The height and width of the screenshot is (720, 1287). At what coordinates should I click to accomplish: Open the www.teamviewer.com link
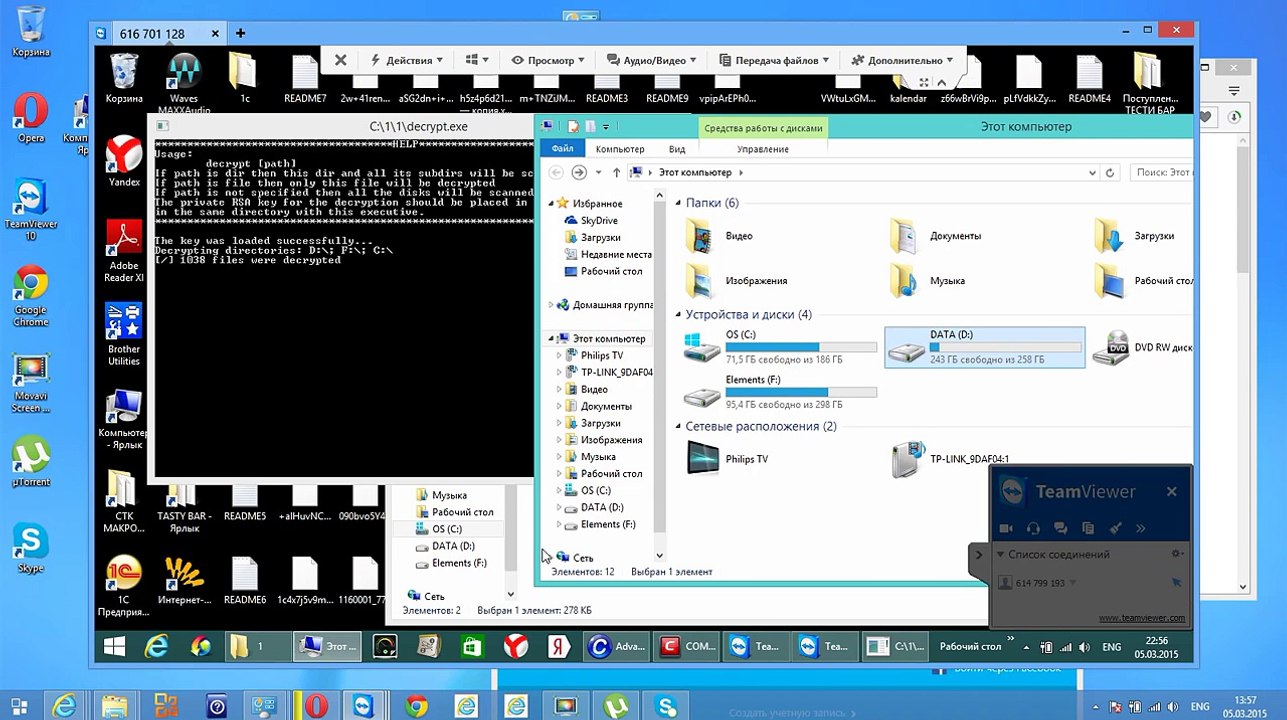tap(1141, 618)
